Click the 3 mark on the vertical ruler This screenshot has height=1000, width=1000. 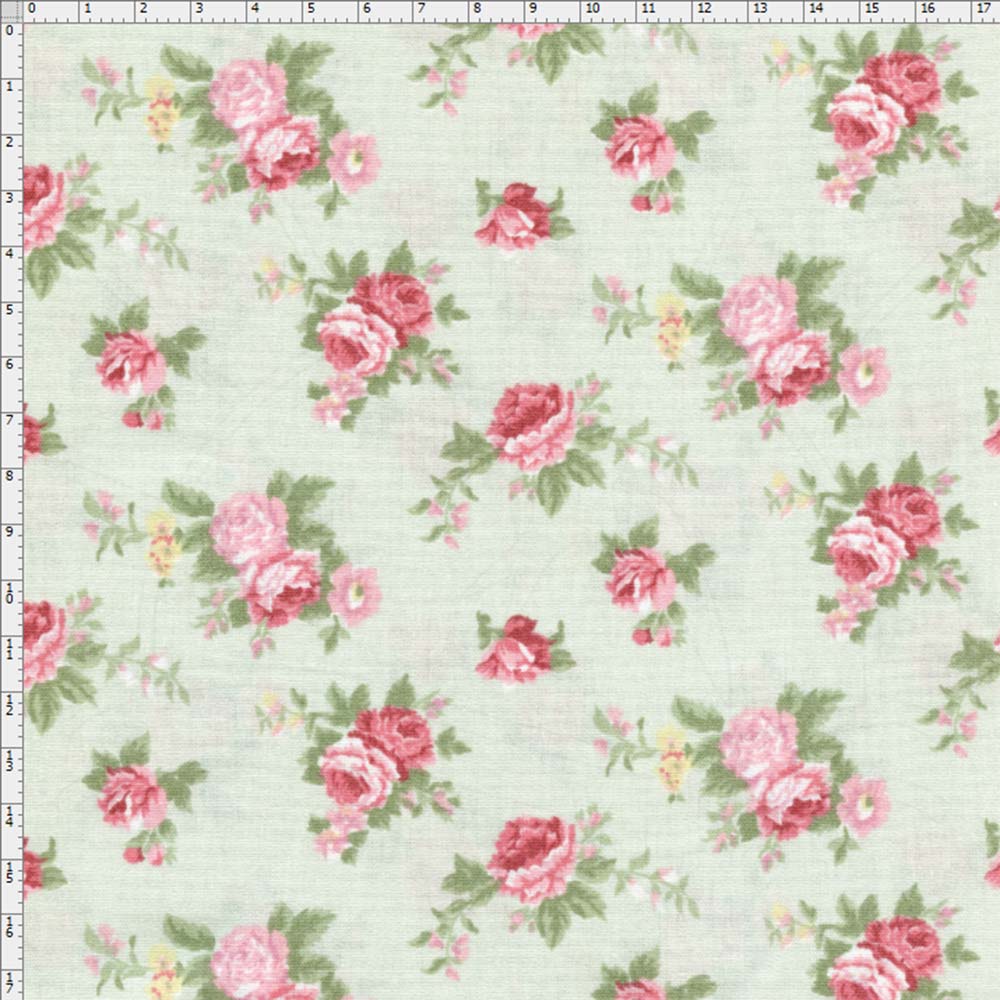point(9,198)
